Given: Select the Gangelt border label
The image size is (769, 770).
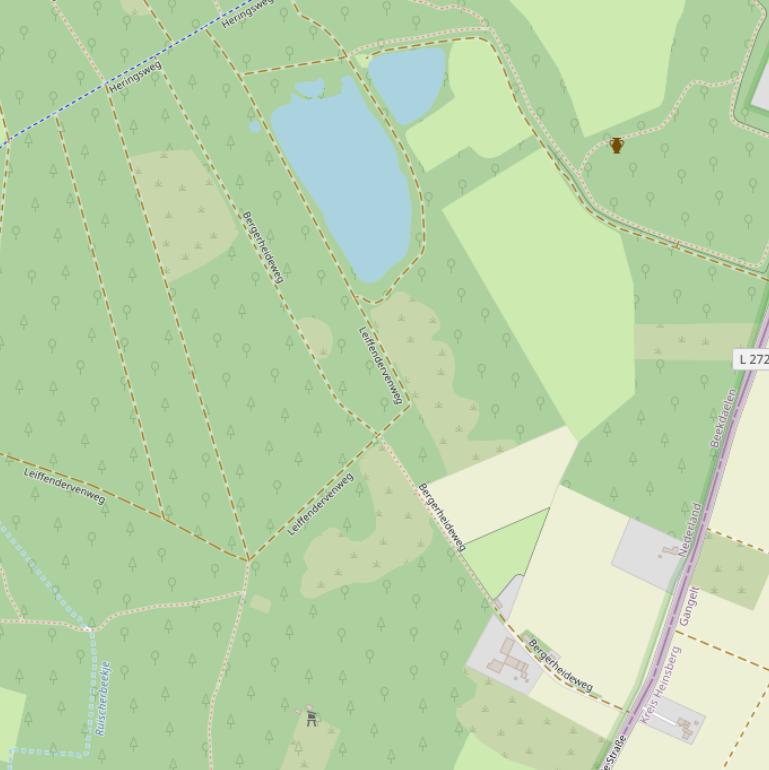Looking at the screenshot, I should coord(689,606).
